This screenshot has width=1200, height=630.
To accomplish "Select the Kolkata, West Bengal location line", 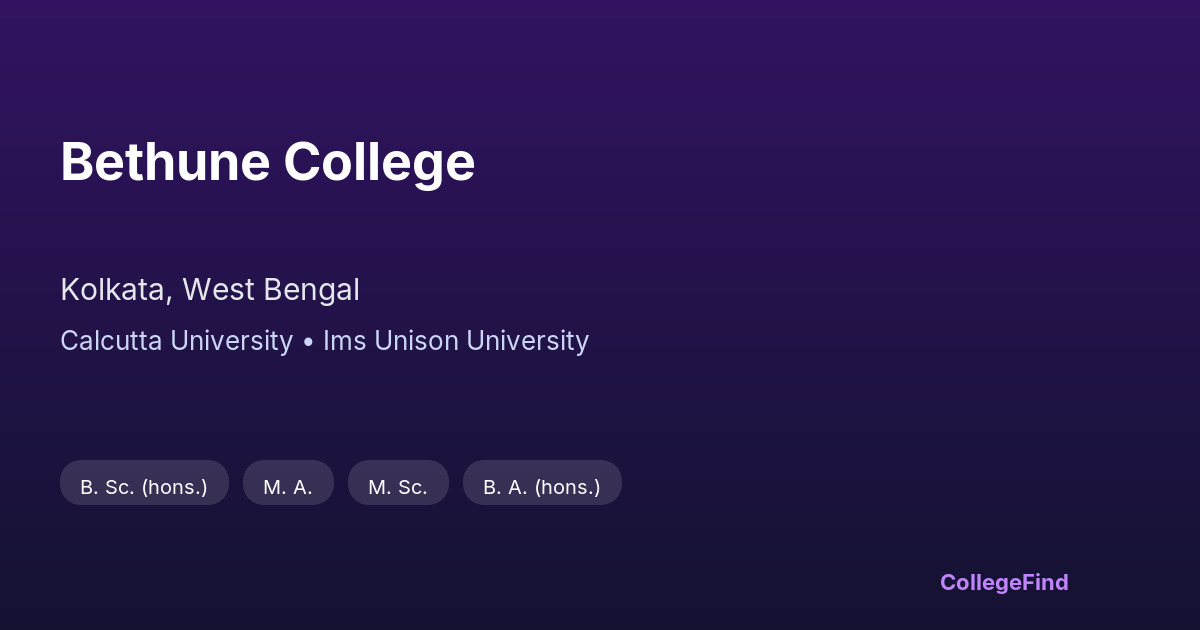I will 210,290.
